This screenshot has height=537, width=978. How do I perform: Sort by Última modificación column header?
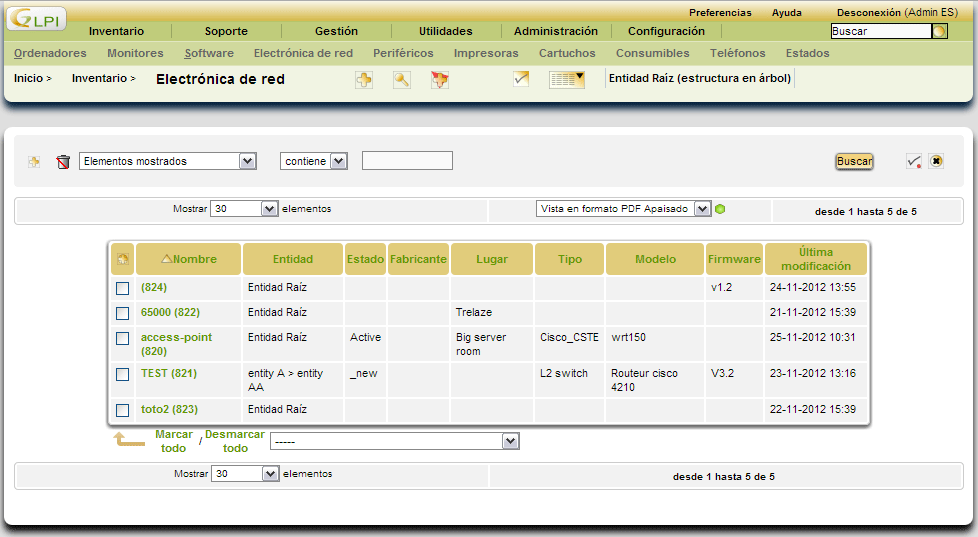(x=816, y=259)
